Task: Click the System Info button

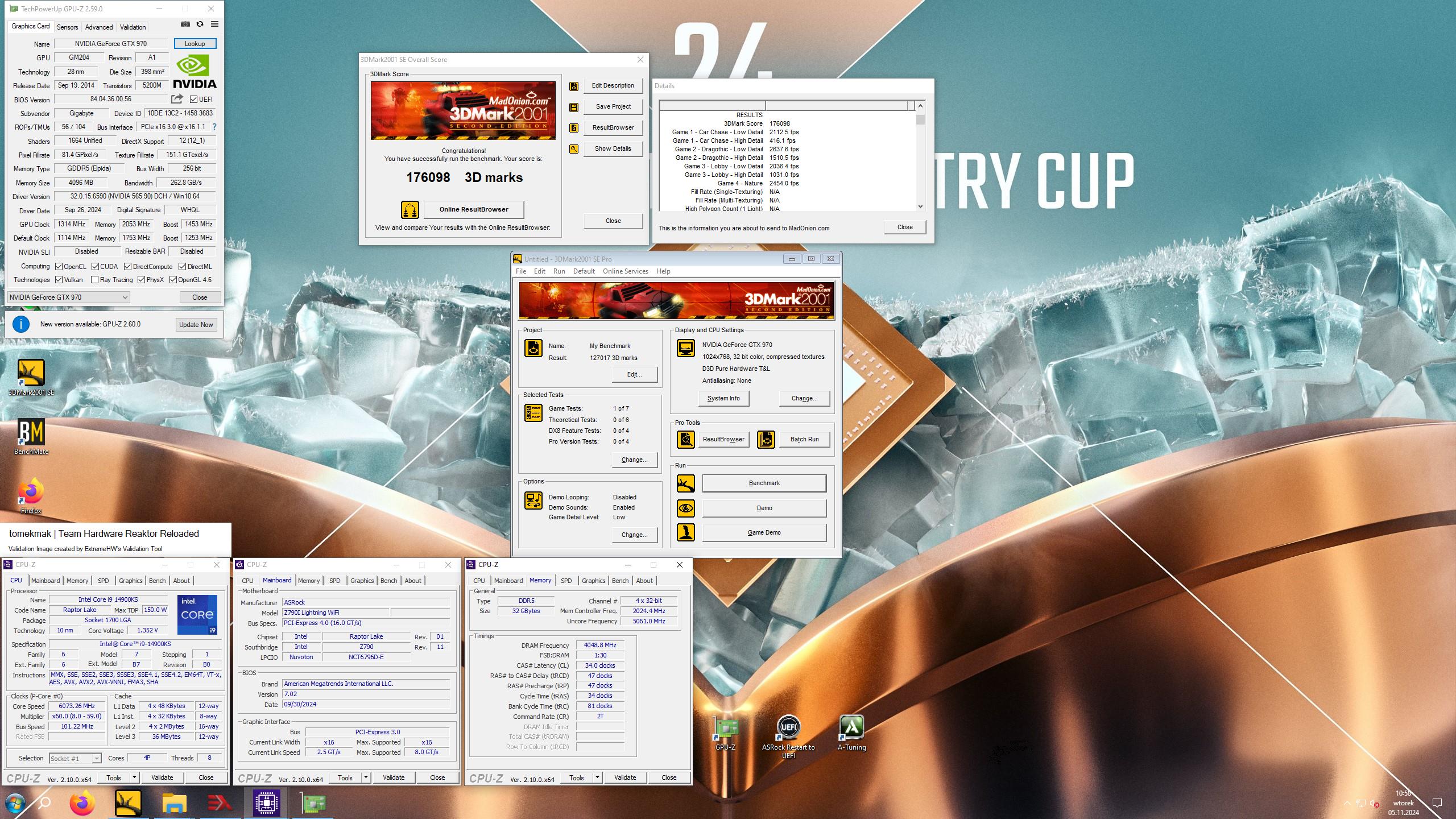Action: click(723, 399)
